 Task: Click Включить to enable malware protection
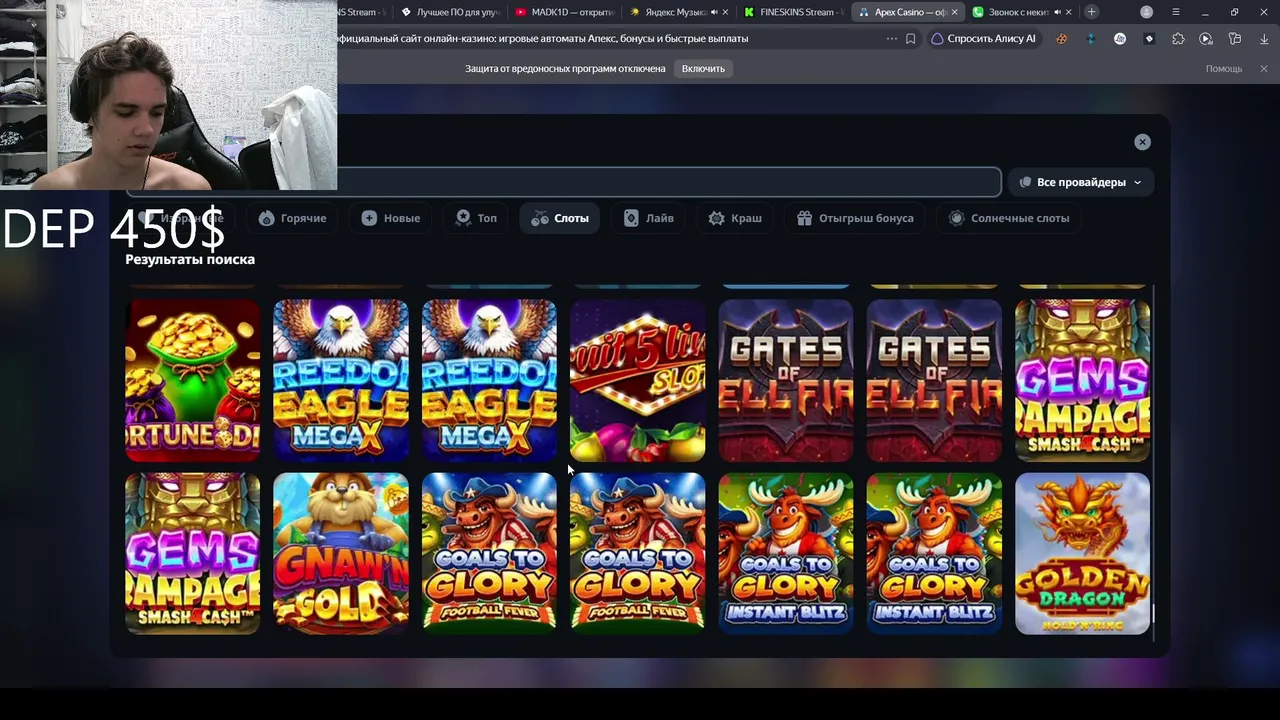703,68
